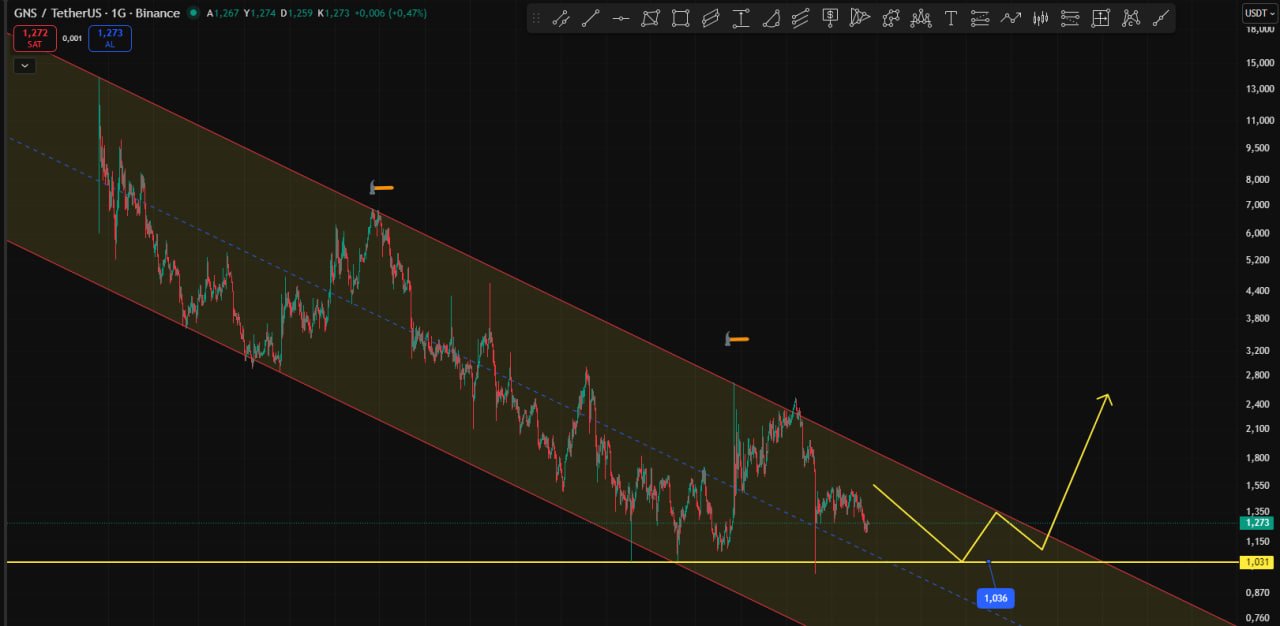Select the hammer icon near the 7,000 peak
The height and width of the screenshot is (626, 1280).
pos(381,187)
